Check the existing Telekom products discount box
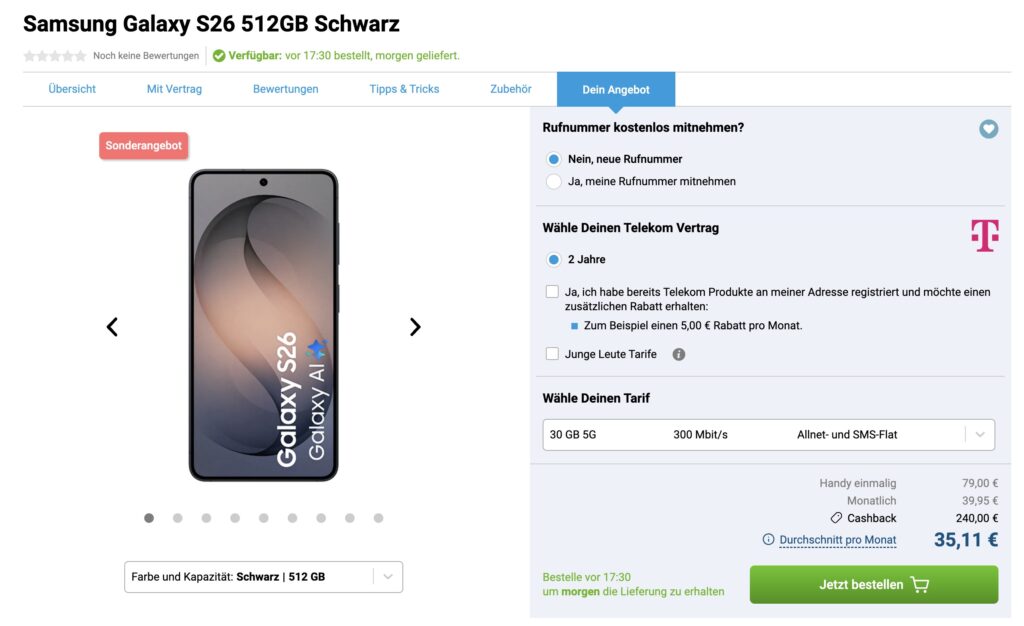The image size is (1024, 626). click(552, 292)
